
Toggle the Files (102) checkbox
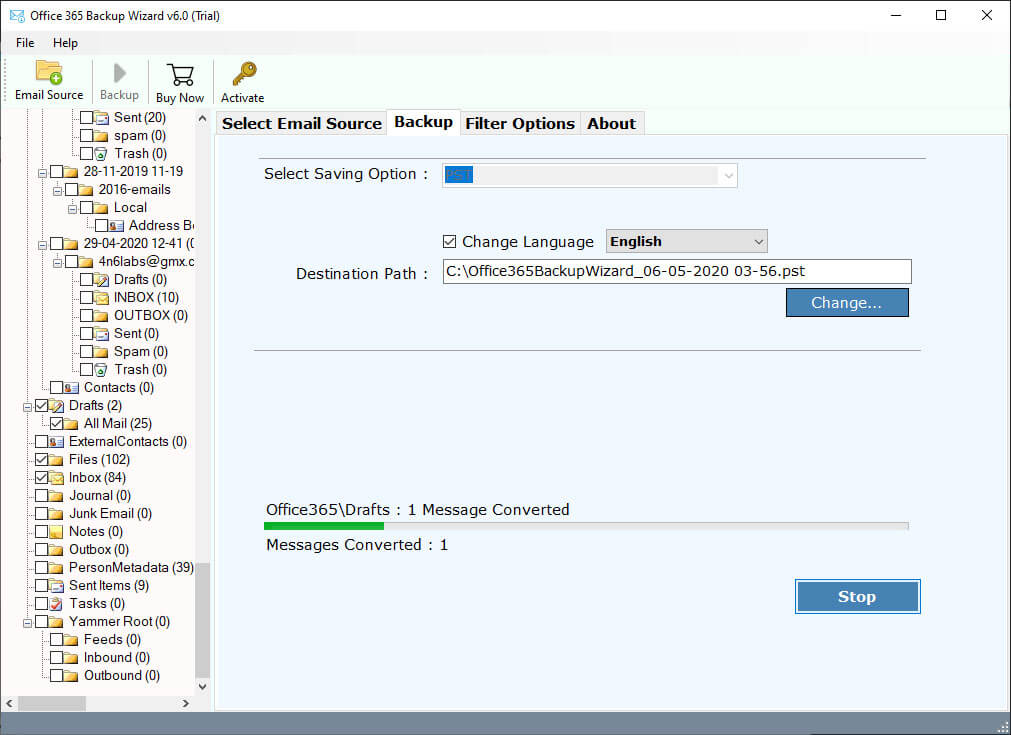click(41, 459)
